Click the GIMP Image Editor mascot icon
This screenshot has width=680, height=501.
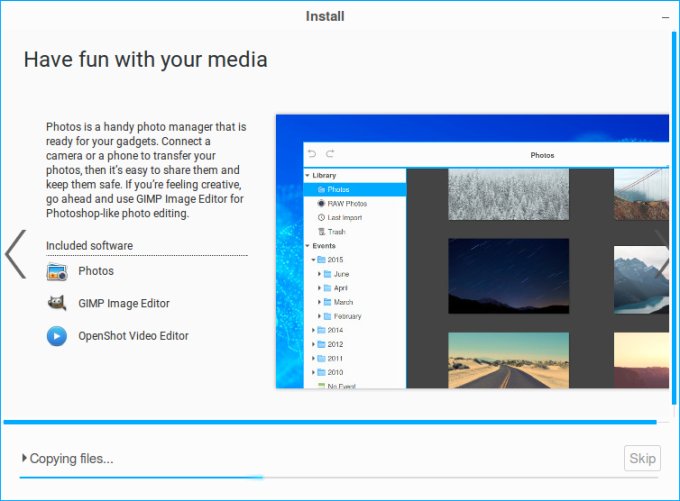57,304
